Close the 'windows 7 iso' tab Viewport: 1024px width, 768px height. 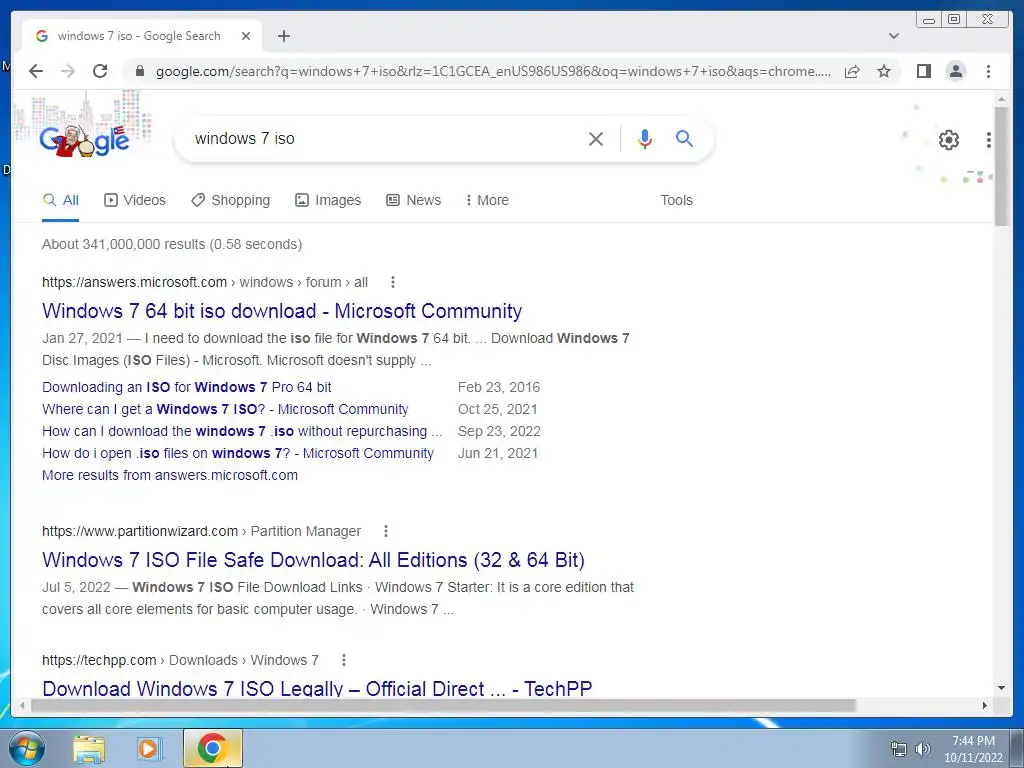[246, 36]
